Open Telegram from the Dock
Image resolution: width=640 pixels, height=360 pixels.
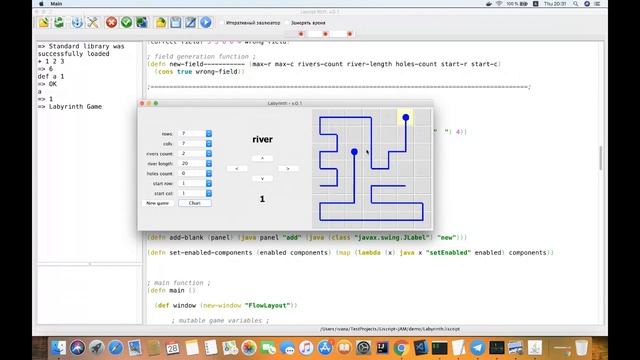478,348
